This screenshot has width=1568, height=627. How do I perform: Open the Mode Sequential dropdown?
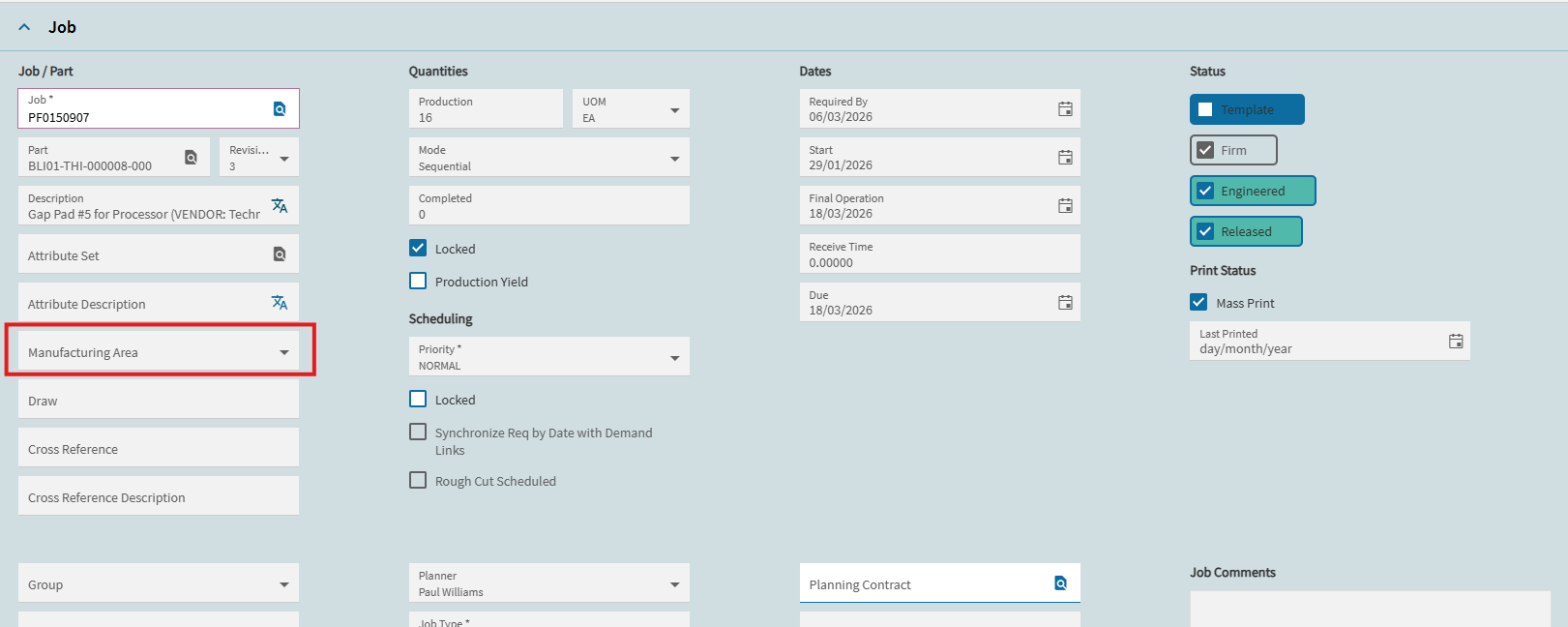click(x=675, y=159)
